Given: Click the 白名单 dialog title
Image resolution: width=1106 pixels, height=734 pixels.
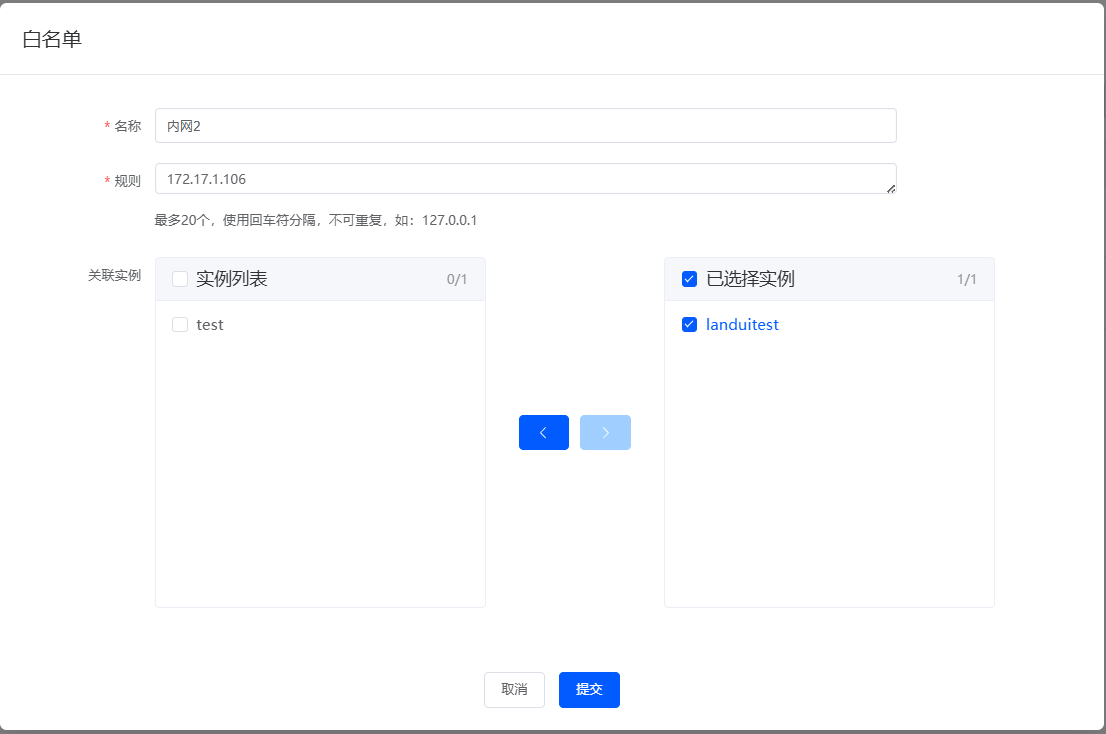Looking at the screenshot, I should pos(52,39).
